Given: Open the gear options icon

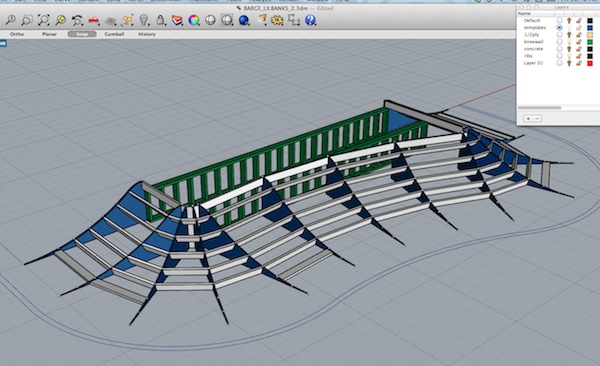Looking at the screenshot, I should [277, 20].
